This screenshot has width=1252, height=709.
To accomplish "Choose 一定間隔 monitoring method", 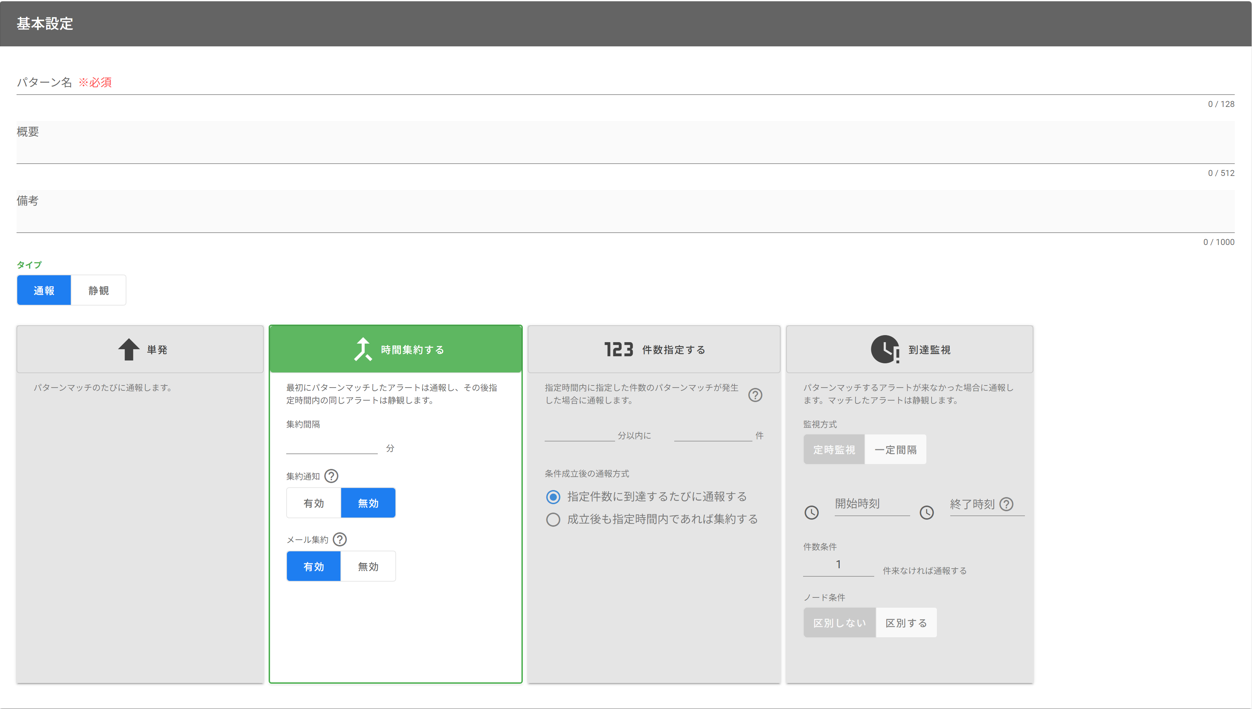I will (x=895, y=450).
